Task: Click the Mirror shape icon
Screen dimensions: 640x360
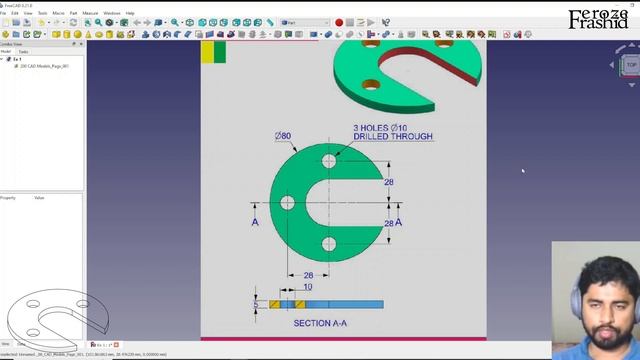Action: 167,35
